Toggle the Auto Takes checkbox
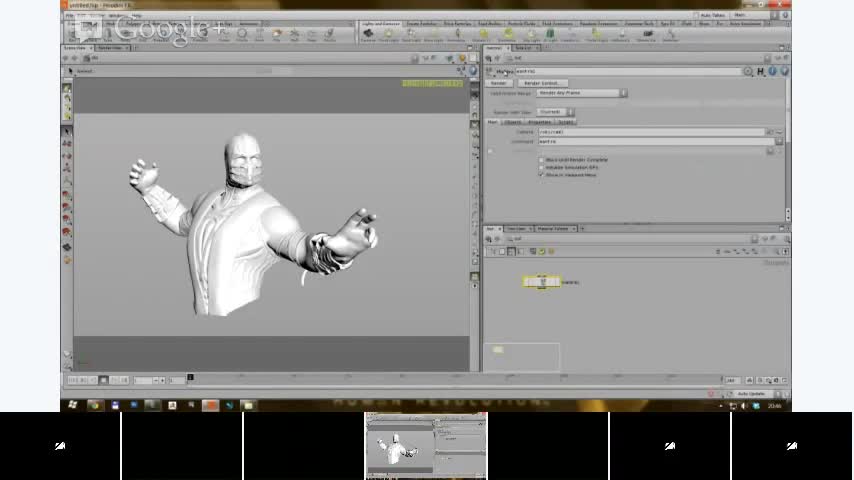The height and width of the screenshot is (480, 854). 696,15
